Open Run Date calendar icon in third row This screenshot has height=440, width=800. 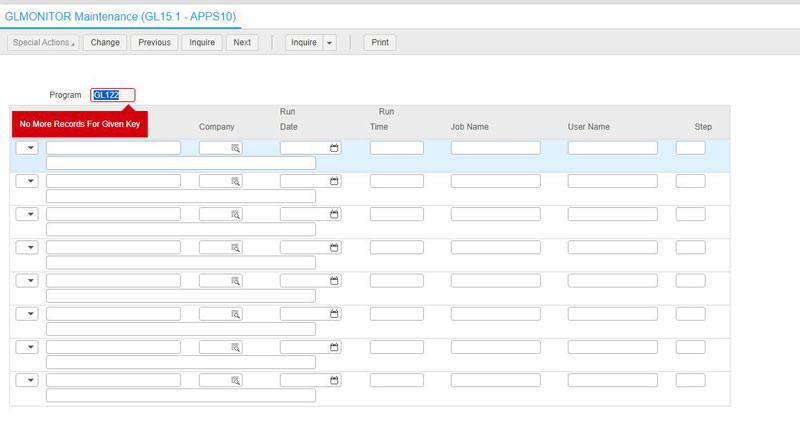(x=334, y=214)
